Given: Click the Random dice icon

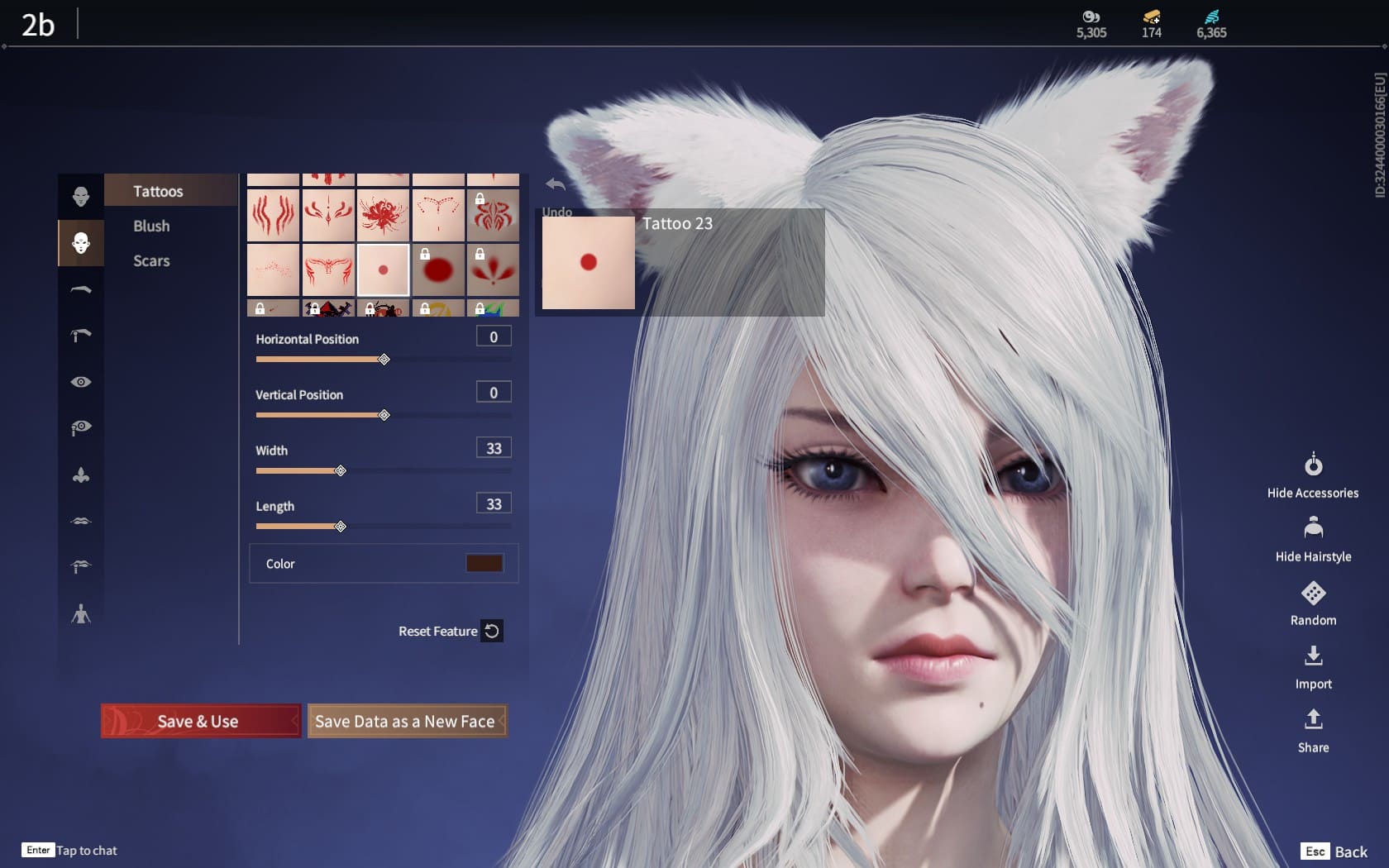Looking at the screenshot, I should (x=1313, y=593).
